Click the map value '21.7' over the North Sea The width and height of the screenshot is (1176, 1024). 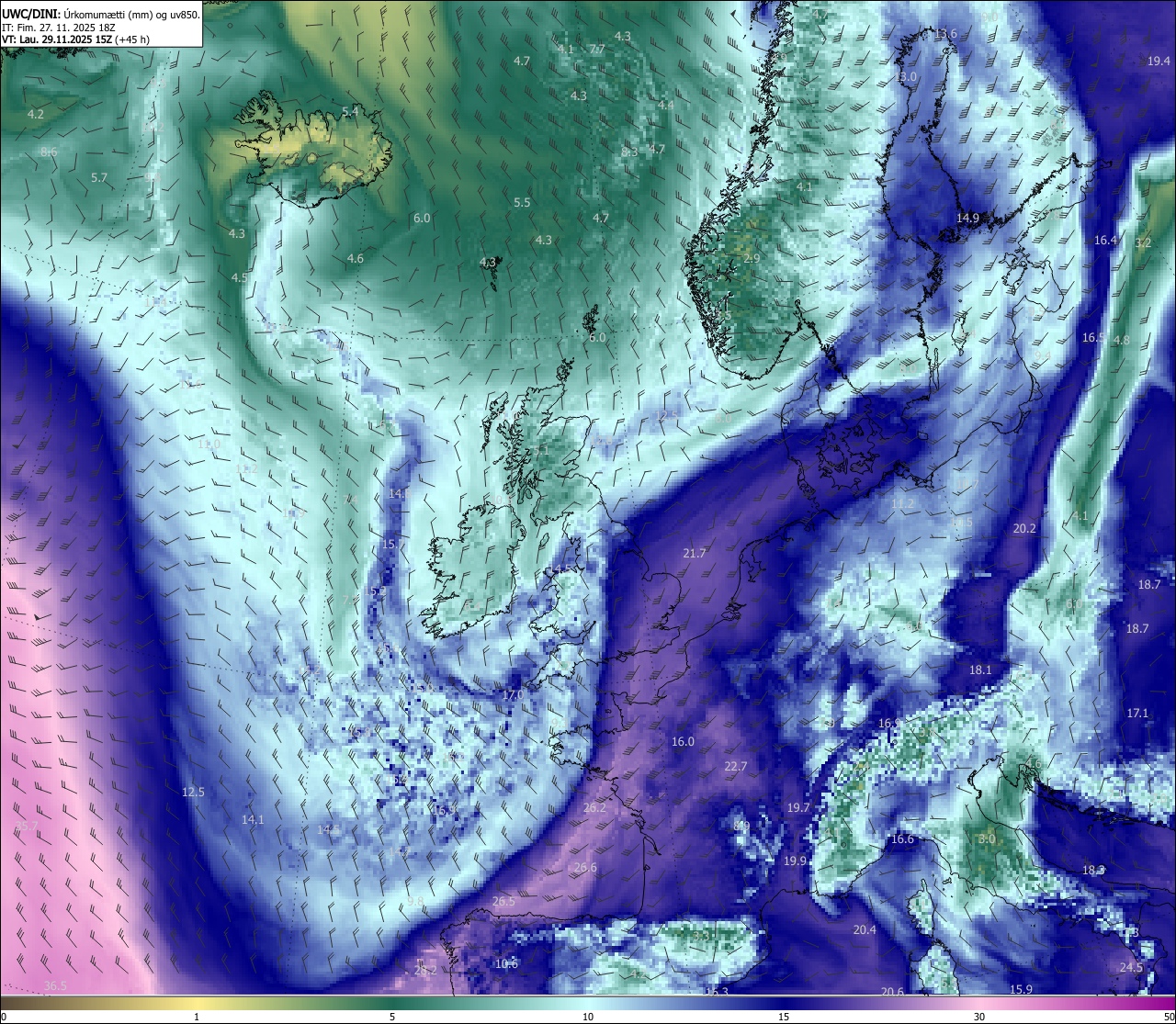(695, 553)
